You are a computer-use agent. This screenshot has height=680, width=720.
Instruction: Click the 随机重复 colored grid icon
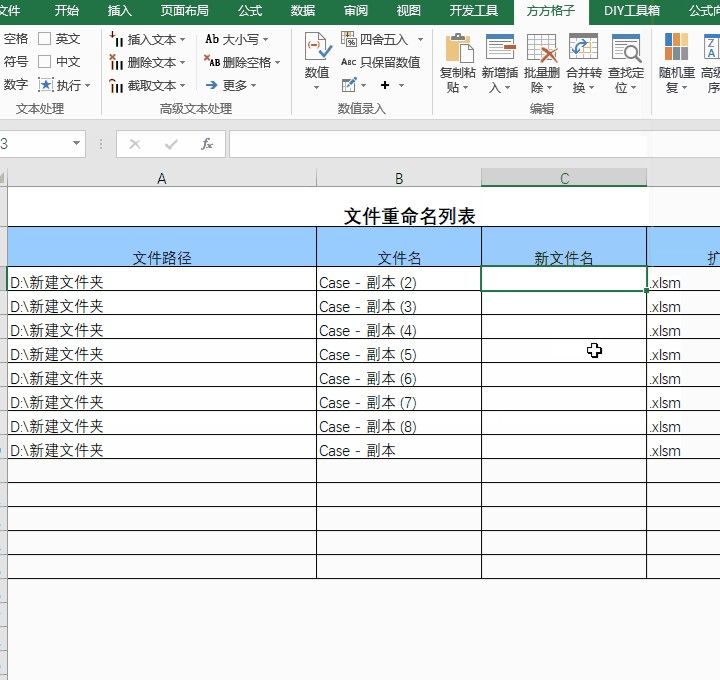(676, 46)
